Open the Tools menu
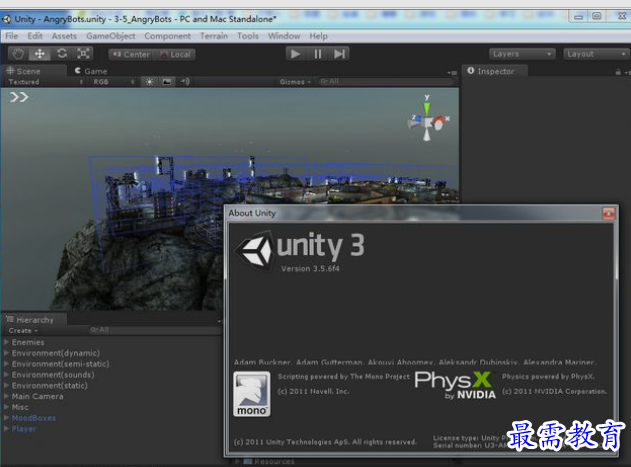Screen dimensions: 631x467 (248, 36)
